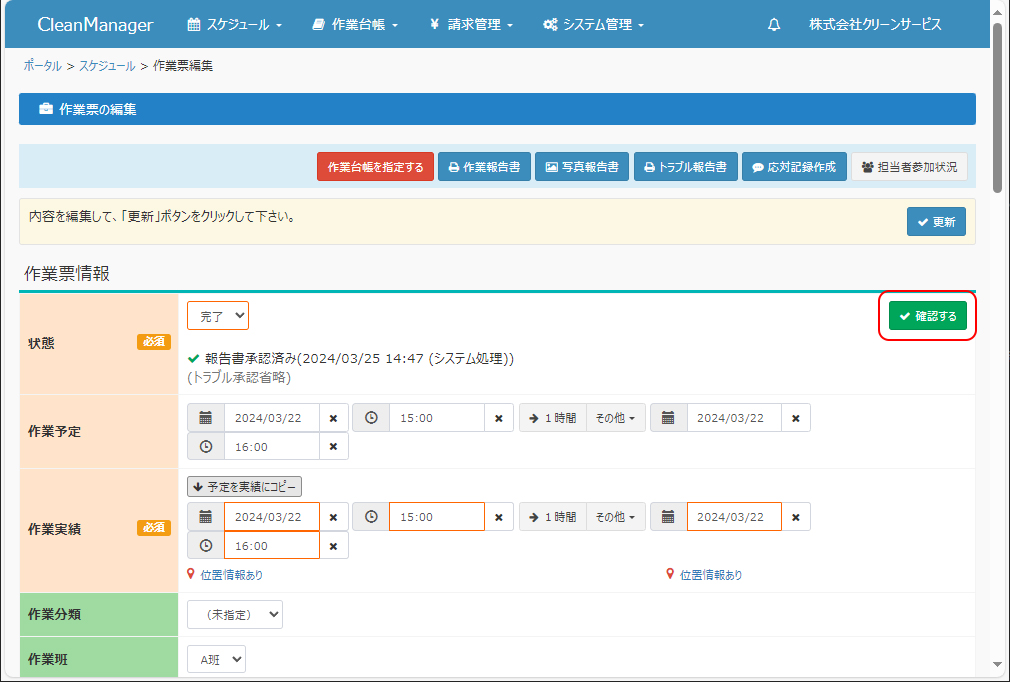The width and height of the screenshot is (1010, 682).
Task: Click calendar icon for actual end date
Action: coord(668,517)
